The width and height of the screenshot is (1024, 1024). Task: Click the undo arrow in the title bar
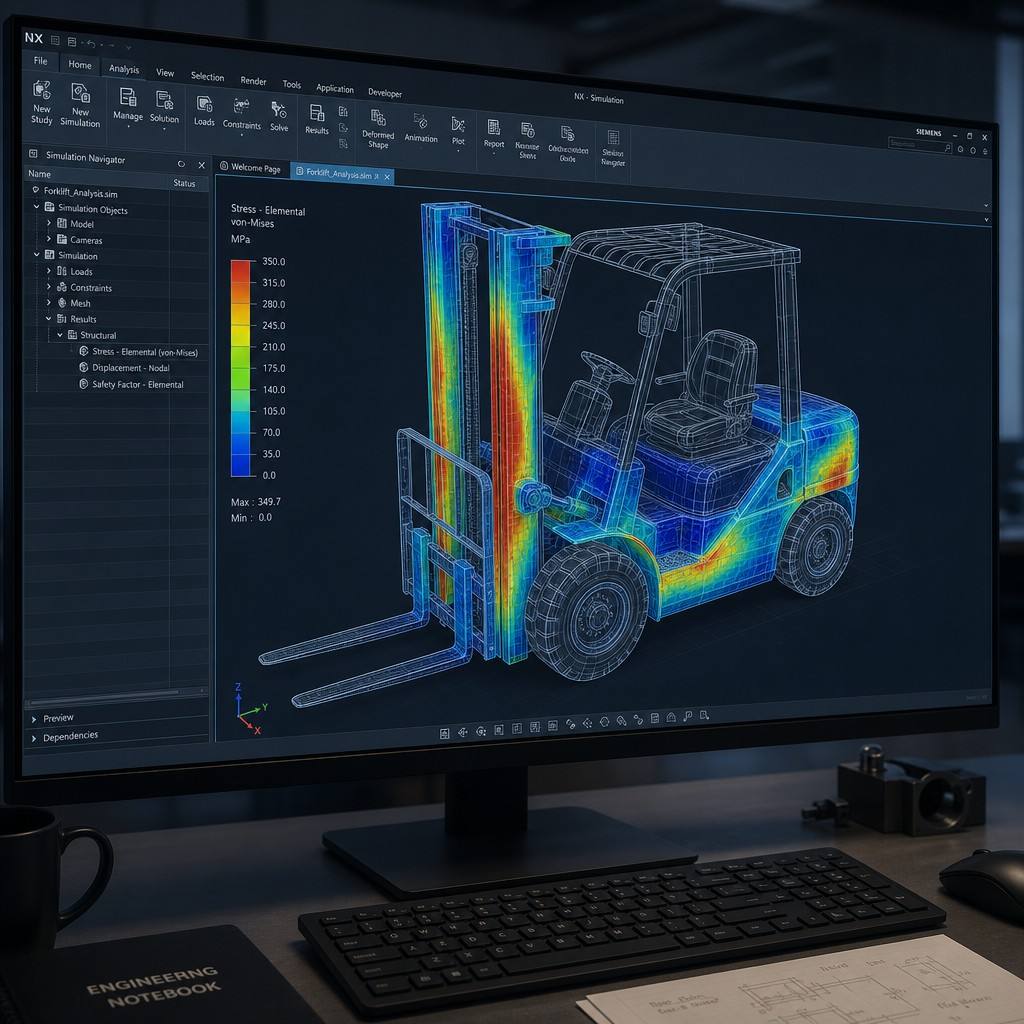[91, 44]
